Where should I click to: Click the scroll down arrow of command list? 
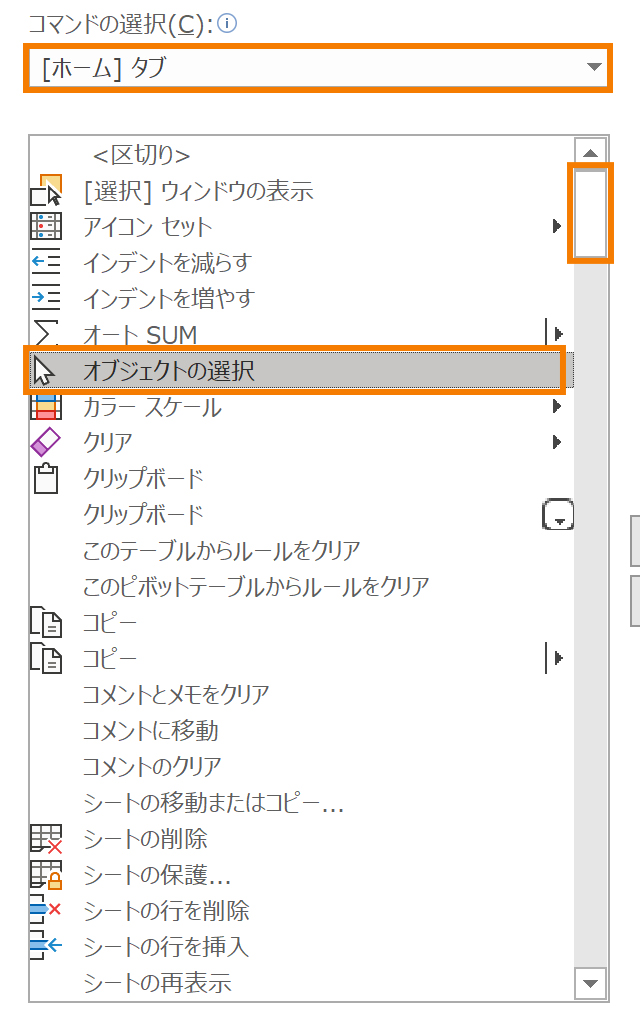pyautogui.click(x=590, y=983)
